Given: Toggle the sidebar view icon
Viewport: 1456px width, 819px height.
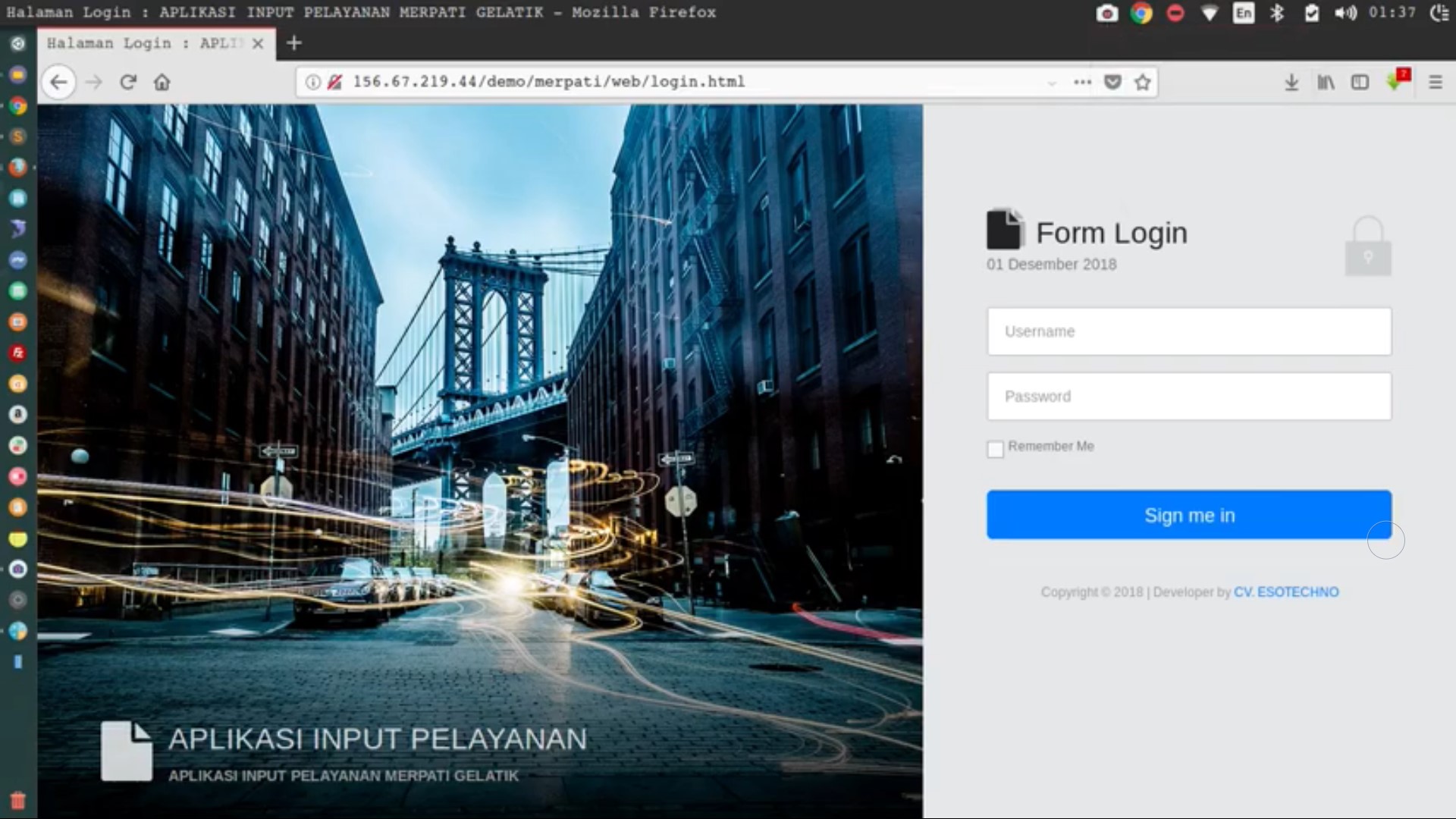Looking at the screenshot, I should click(1360, 82).
